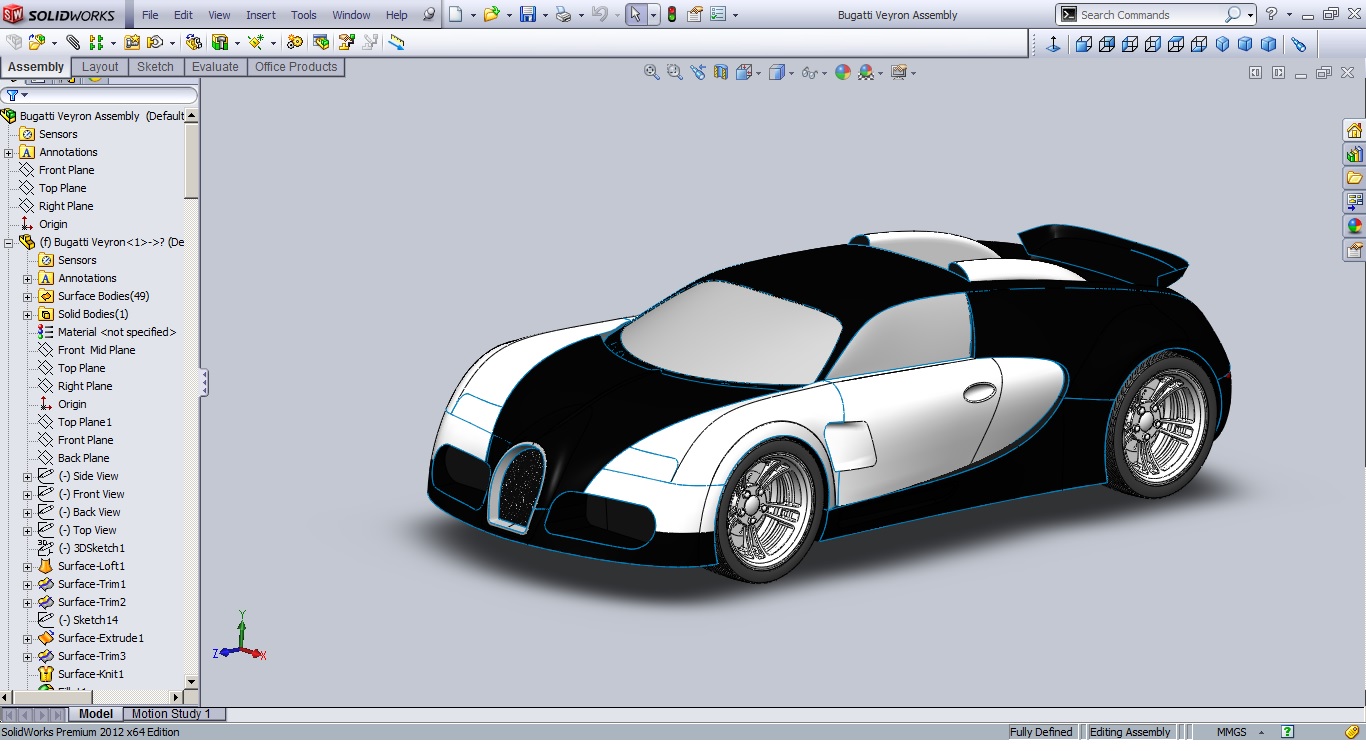Open Smart Fasteners tool
This screenshot has height=751, width=1366.
[x=132, y=43]
